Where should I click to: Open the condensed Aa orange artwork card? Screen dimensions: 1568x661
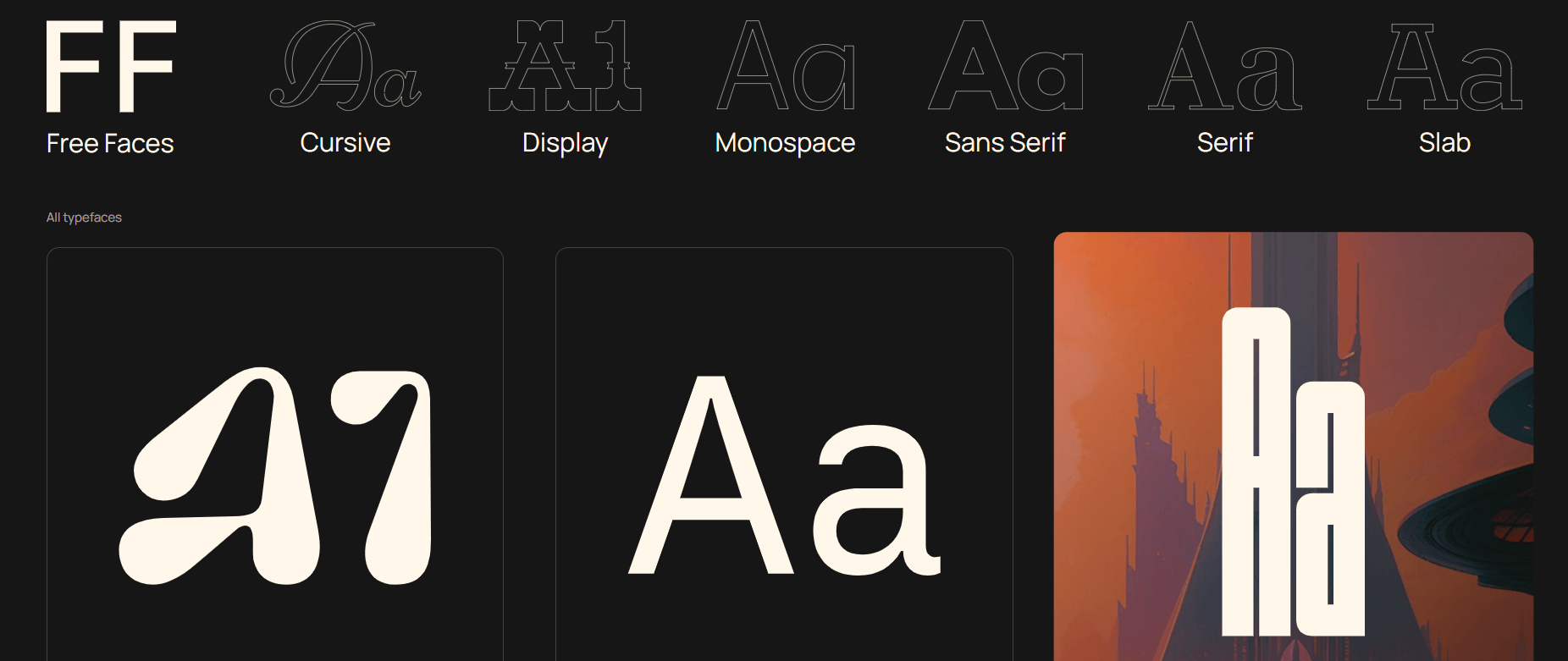[1294, 447]
